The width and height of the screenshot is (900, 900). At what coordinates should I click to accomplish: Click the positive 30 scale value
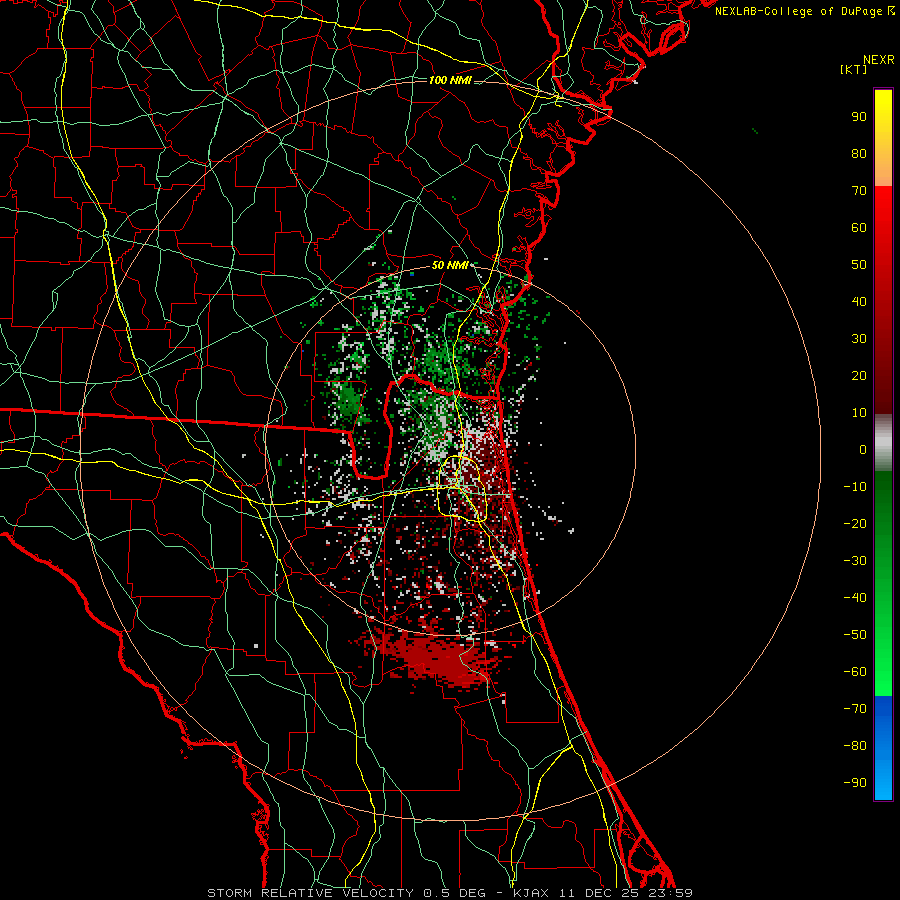(x=859, y=339)
